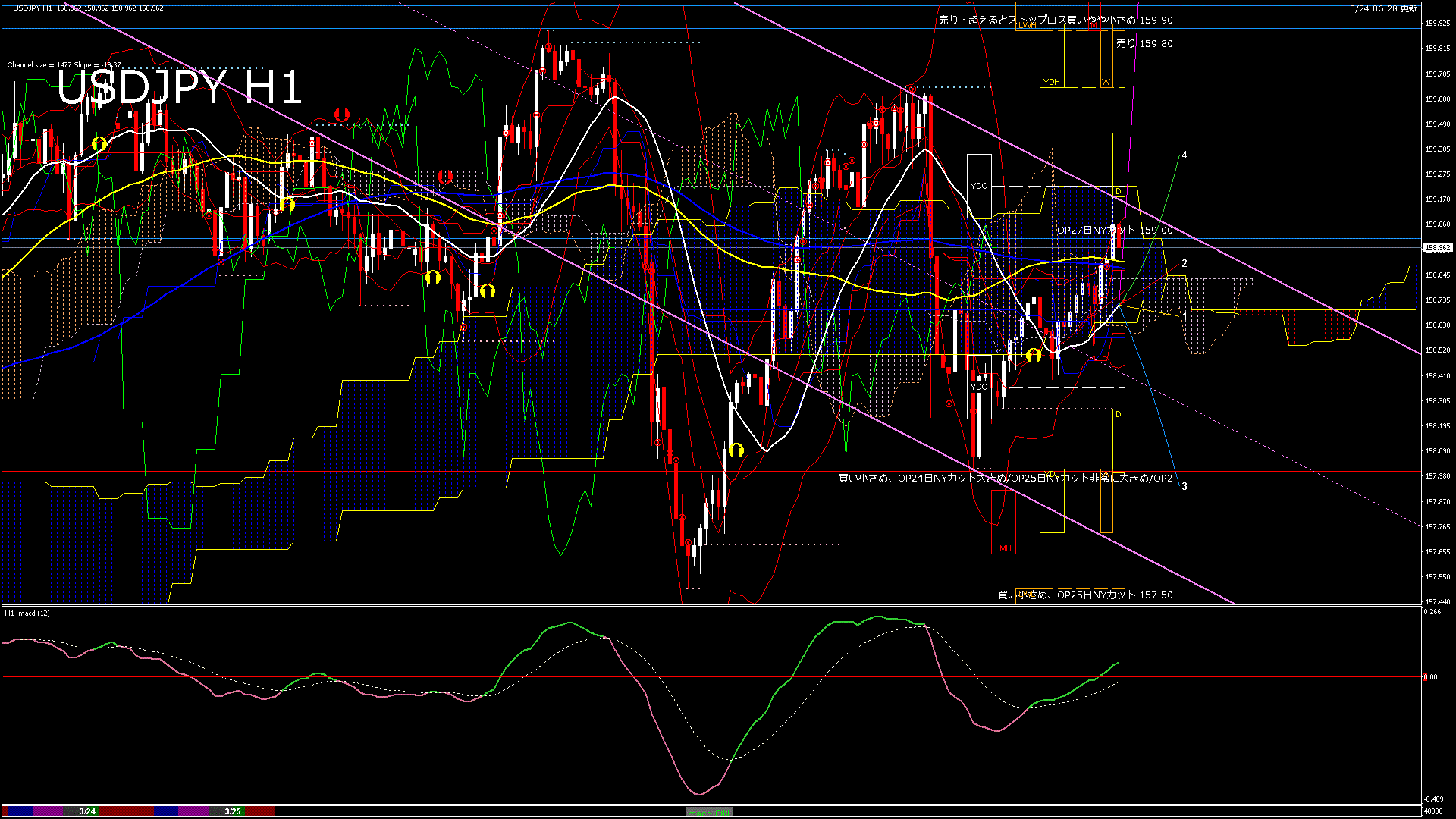1456x819 pixels.
Task: Click the LWH label at chart top
Action: [1027, 25]
